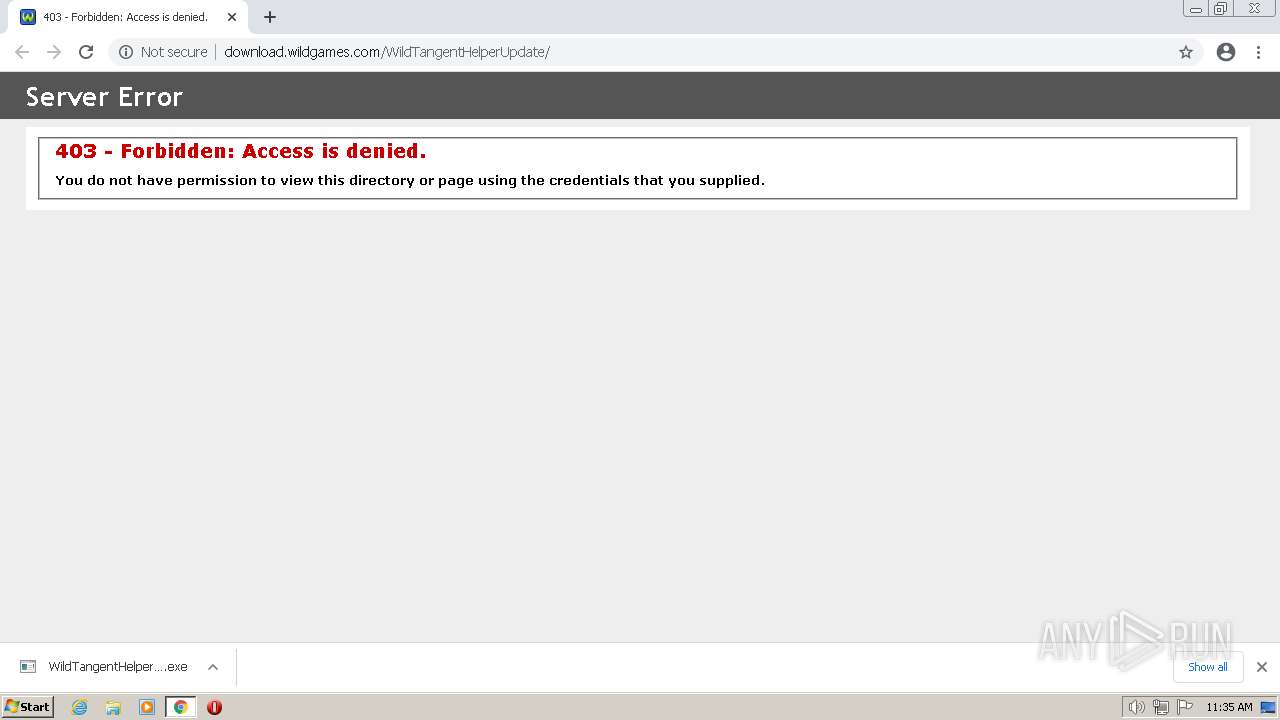The image size is (1280, 720).
Task: Click the Not secure label text
Action: pyautogui.click(x=174, y=52)
